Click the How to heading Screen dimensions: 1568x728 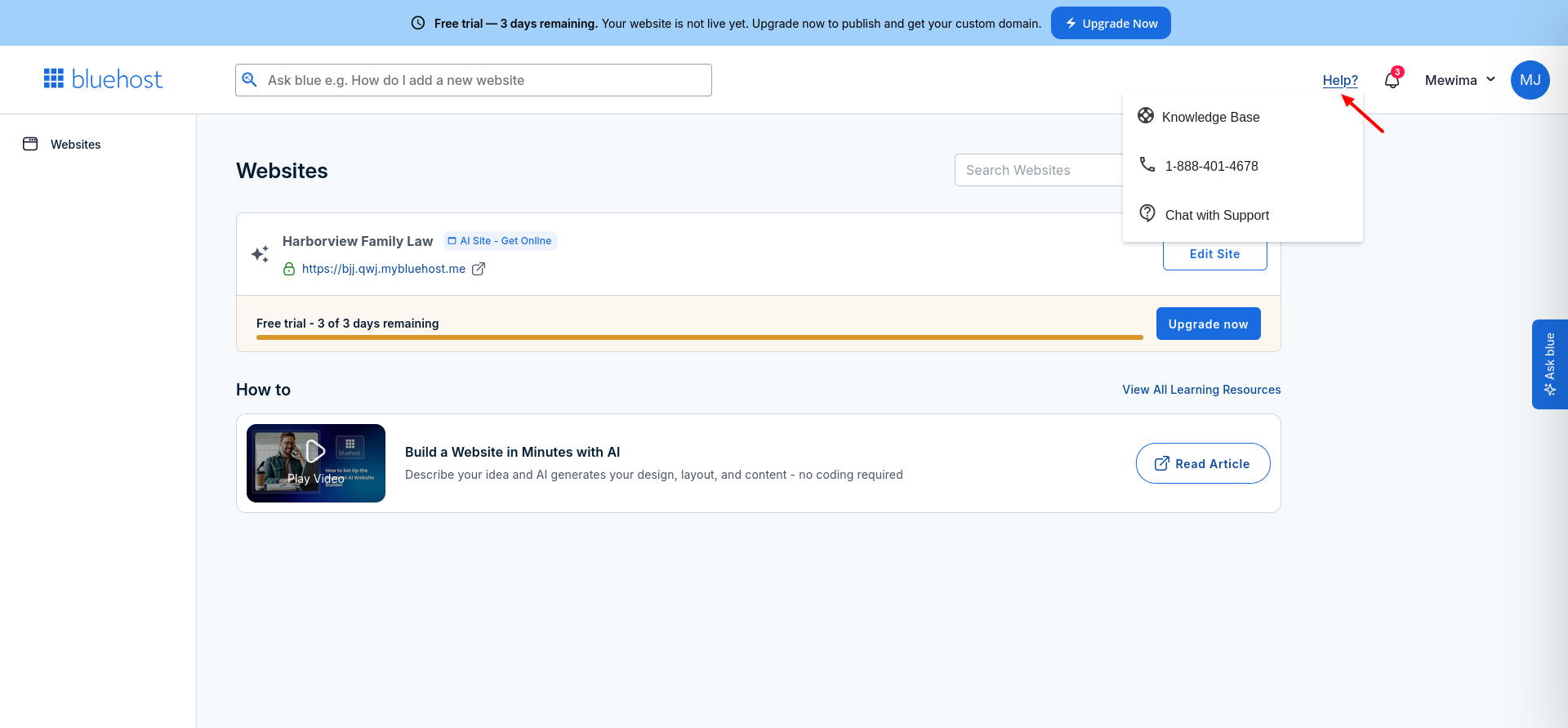(263, 390)
